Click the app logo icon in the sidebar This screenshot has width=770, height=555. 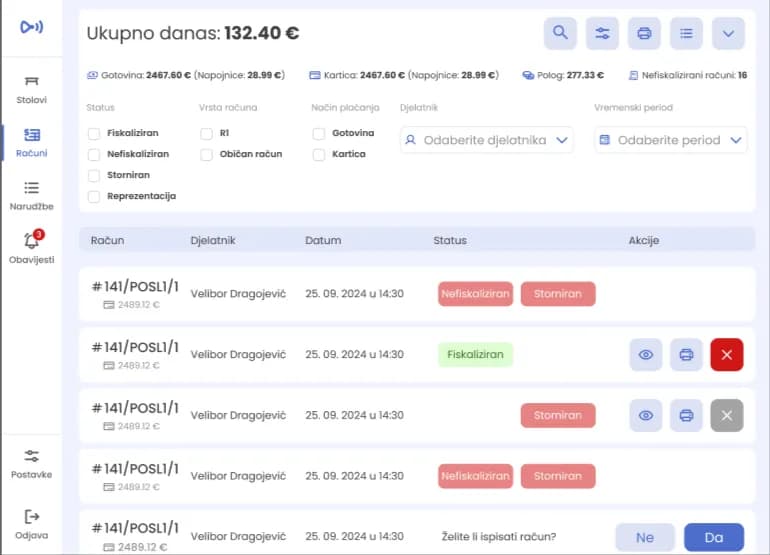point(31,27)
